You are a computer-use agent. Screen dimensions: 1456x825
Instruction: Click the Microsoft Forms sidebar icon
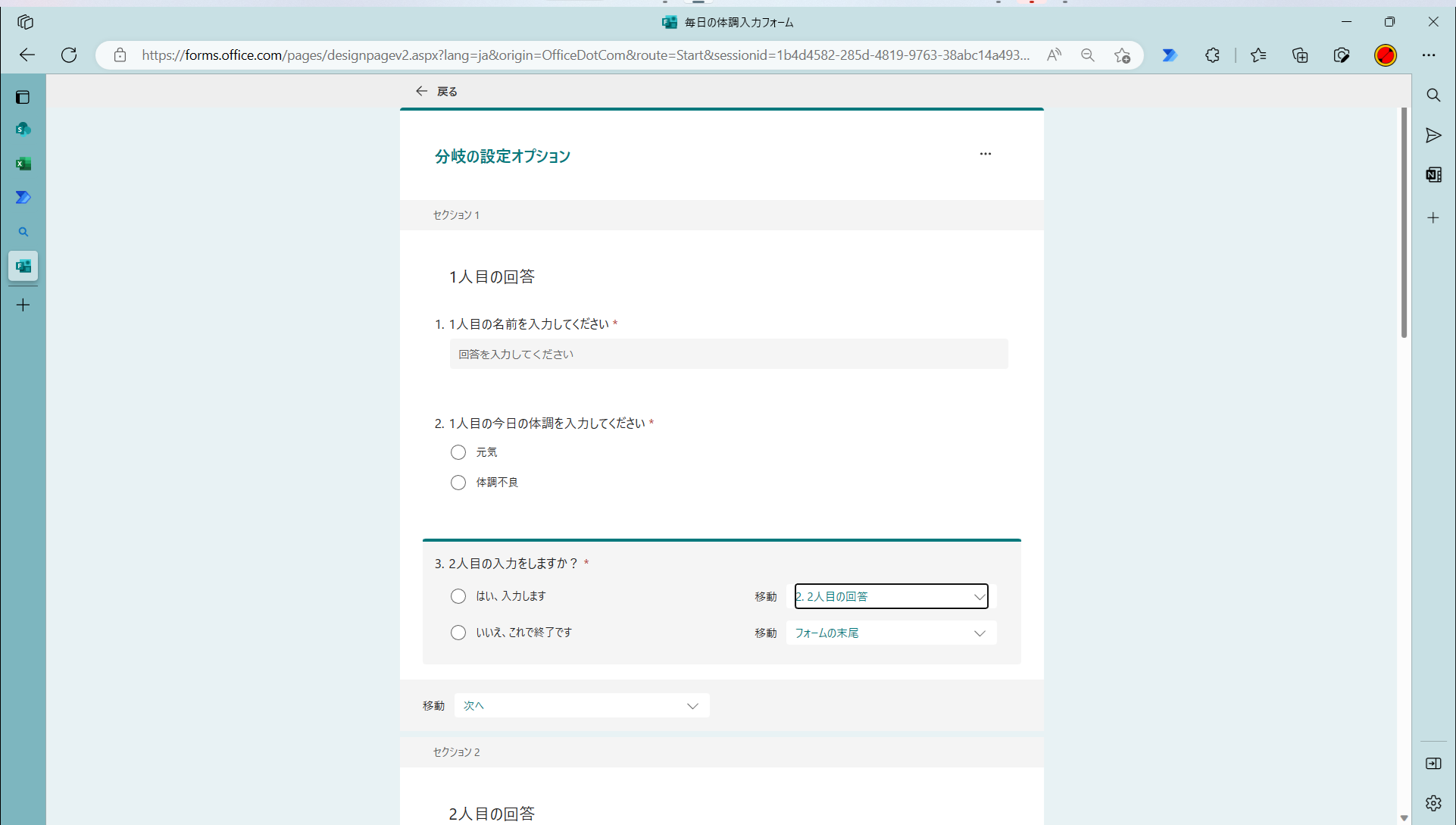point(23,267)
